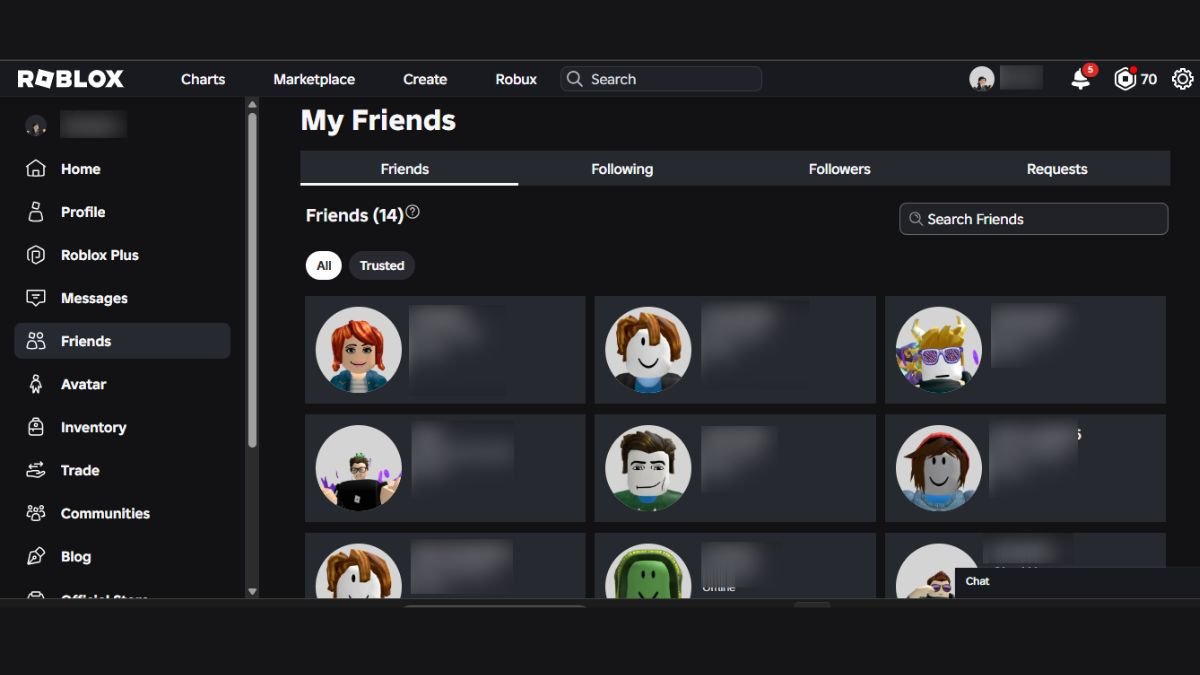
Task: Select the Friends tab
Action: 405,169
